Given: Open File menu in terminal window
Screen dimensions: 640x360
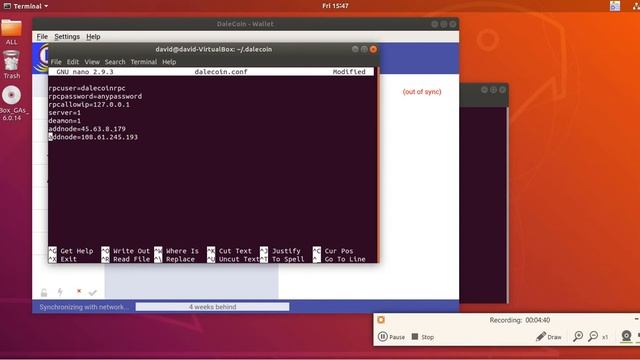Looking at the screenshot, I should pos(56,62).
